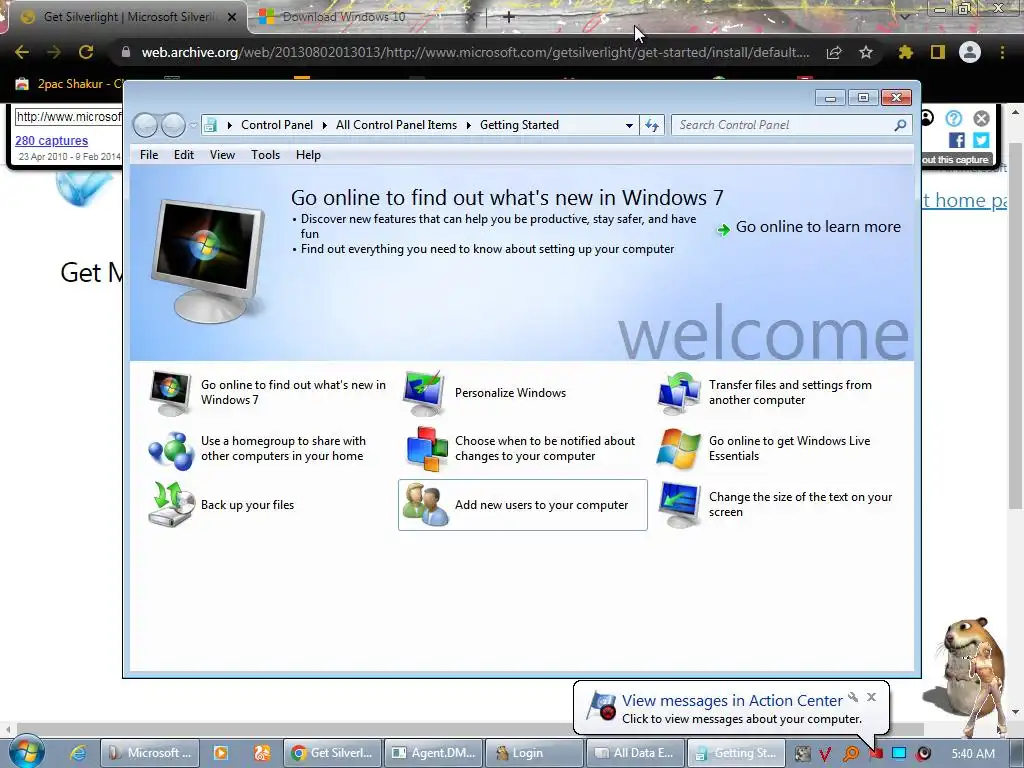Close the Wayback Machine toolbar
The width and height of the screenshot is (1024, 768).
(x=982, y=118)
